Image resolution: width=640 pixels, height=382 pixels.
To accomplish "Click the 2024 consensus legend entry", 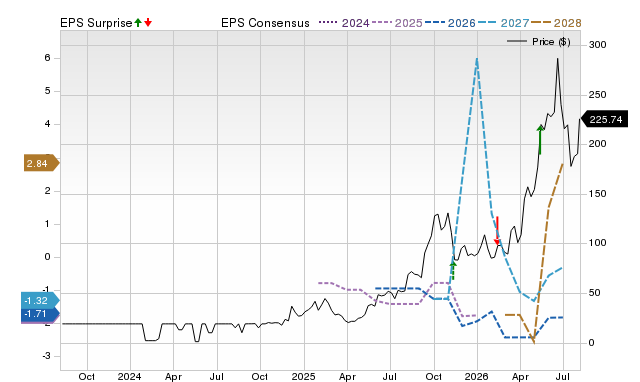I will click(x=344, y=23).
